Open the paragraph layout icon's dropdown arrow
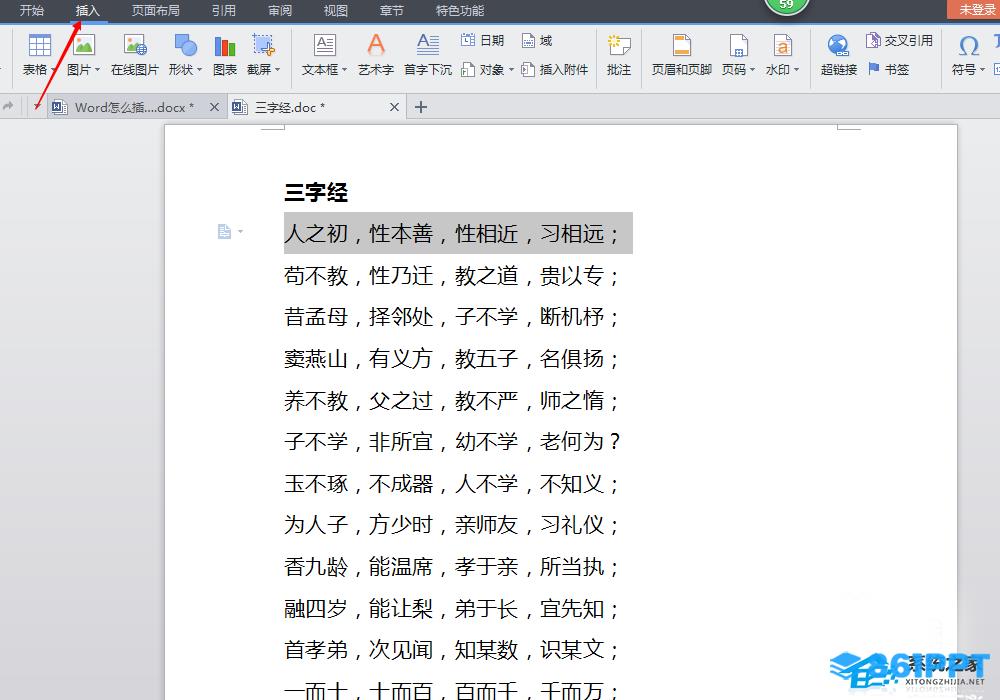The width and height of the screenshot is (1000, 700). click(x=240, y=231)
